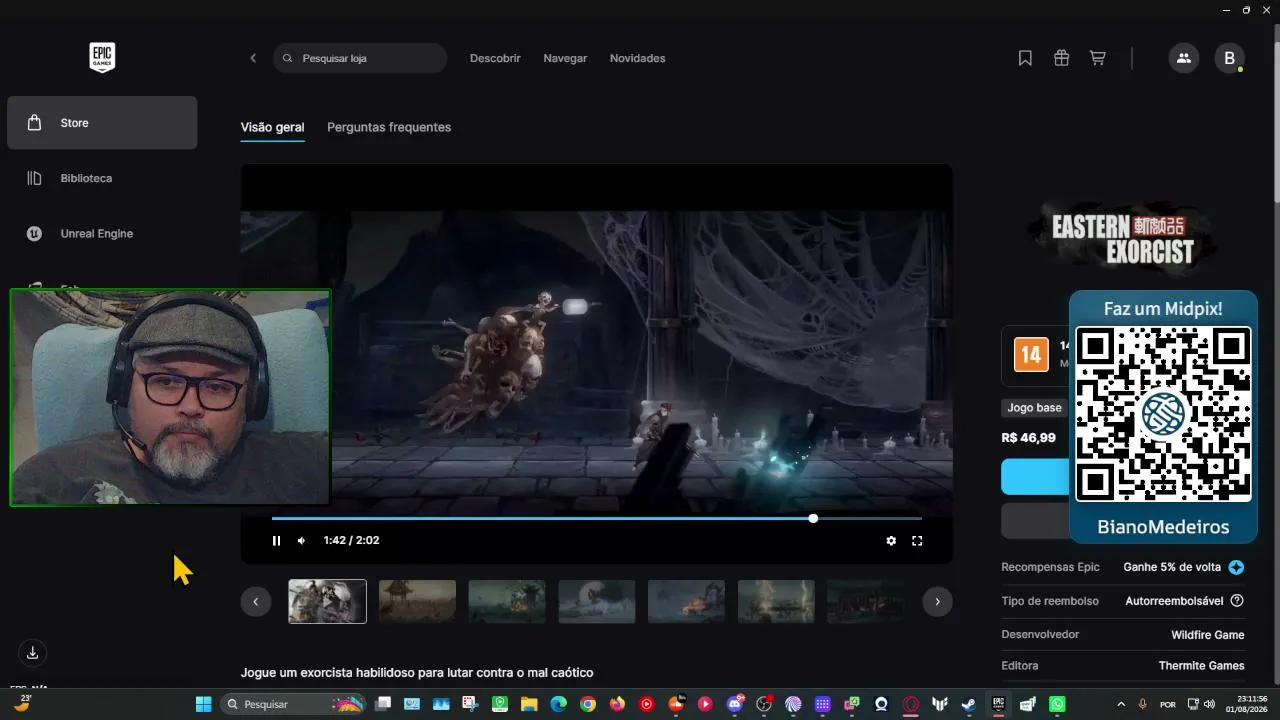Open WhatsApp from the taskbar
This screenshot has height=720, width=1280.
1057,704
